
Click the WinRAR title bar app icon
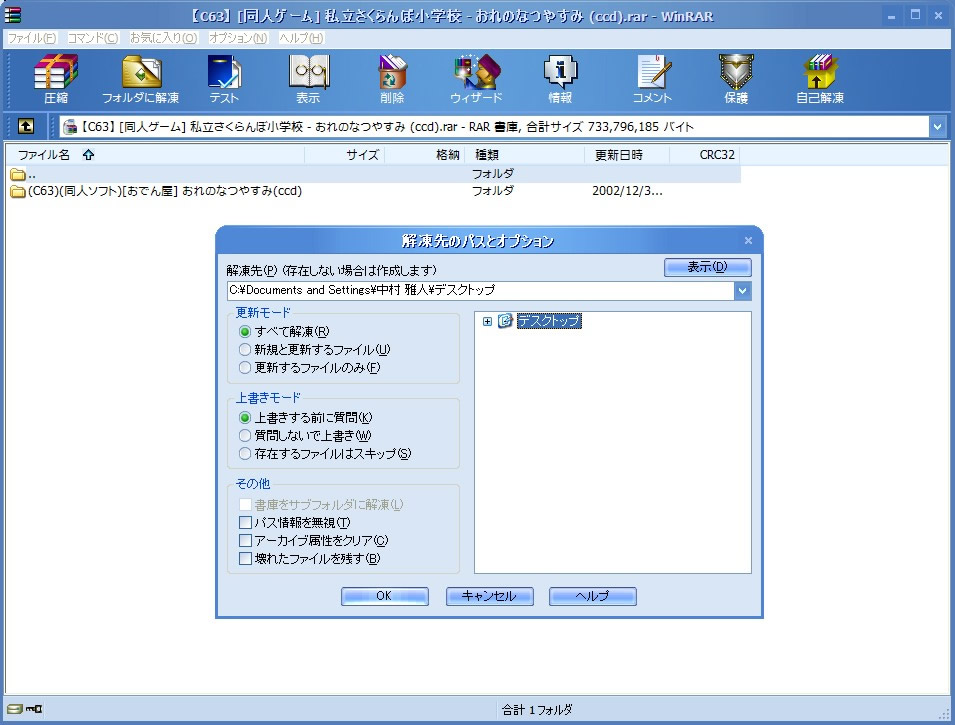12,15
